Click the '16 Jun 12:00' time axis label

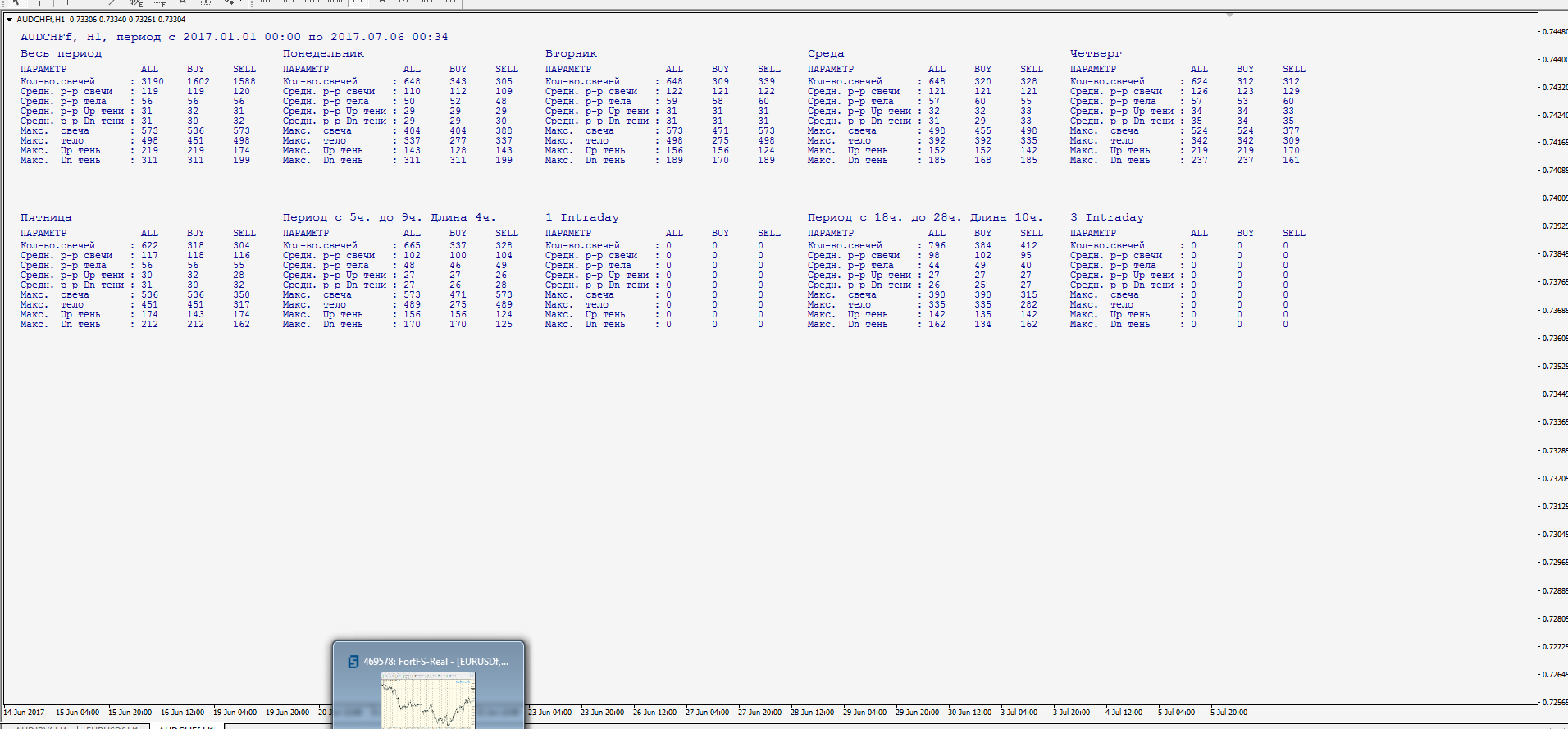pos(182,712)
